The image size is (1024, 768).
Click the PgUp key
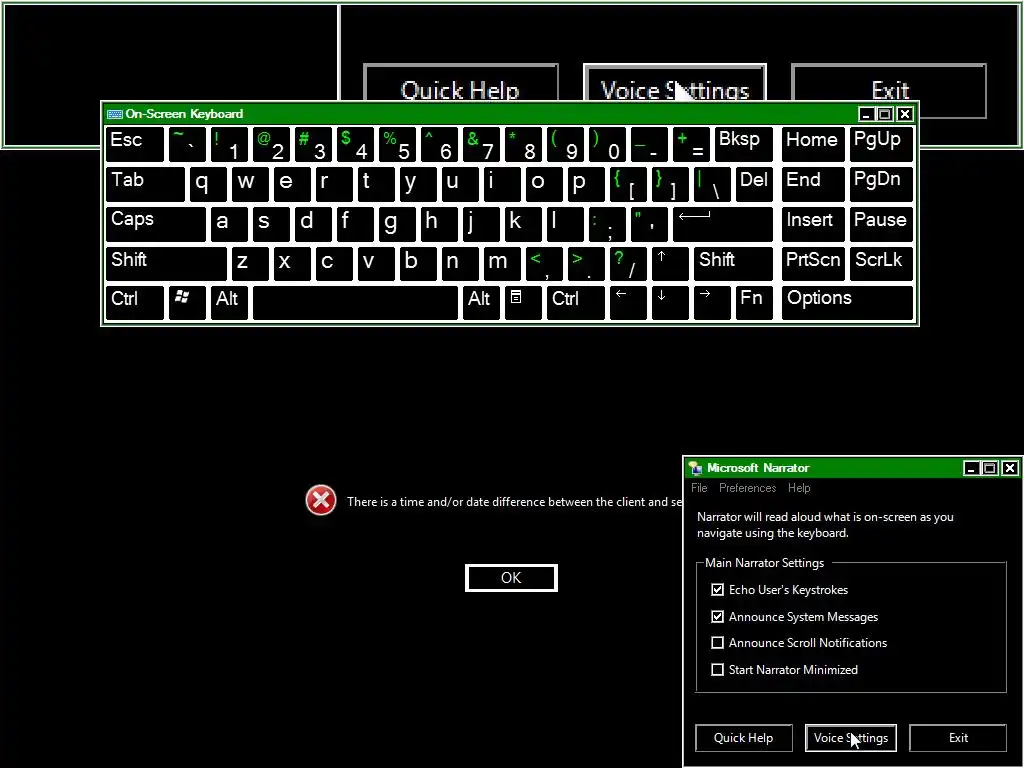pos(882,144)
